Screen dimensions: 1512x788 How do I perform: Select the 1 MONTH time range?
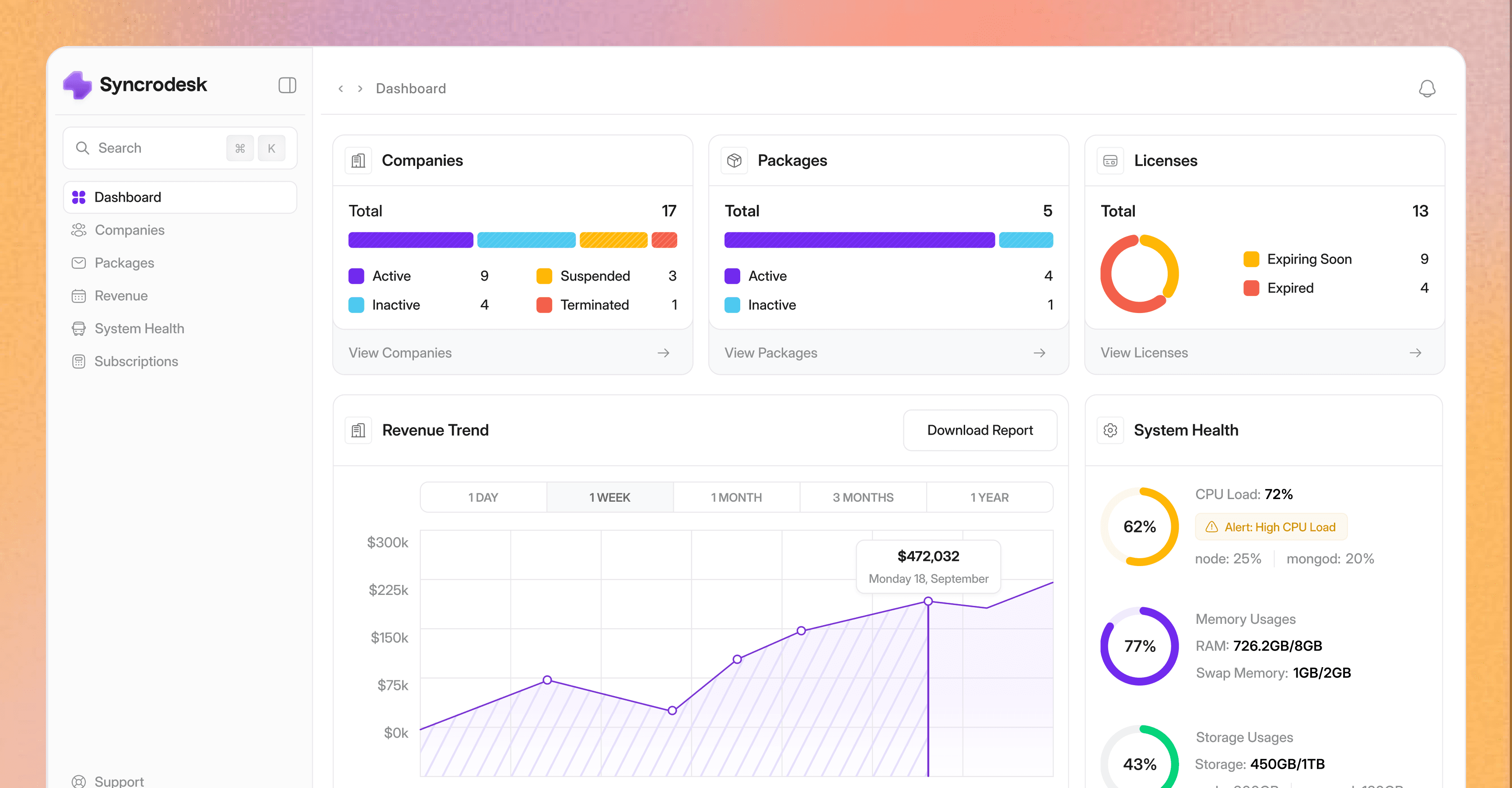(x=736, y=497)
